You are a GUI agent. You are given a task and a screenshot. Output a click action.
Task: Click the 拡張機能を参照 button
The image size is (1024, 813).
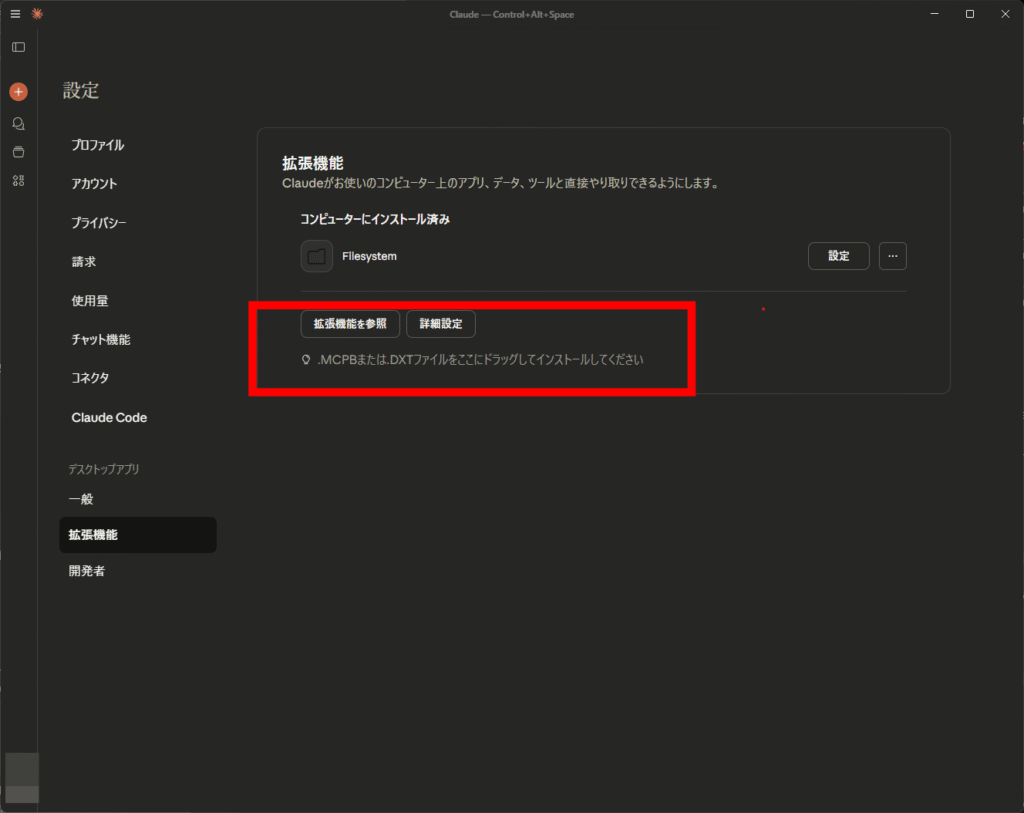point(350,324)
